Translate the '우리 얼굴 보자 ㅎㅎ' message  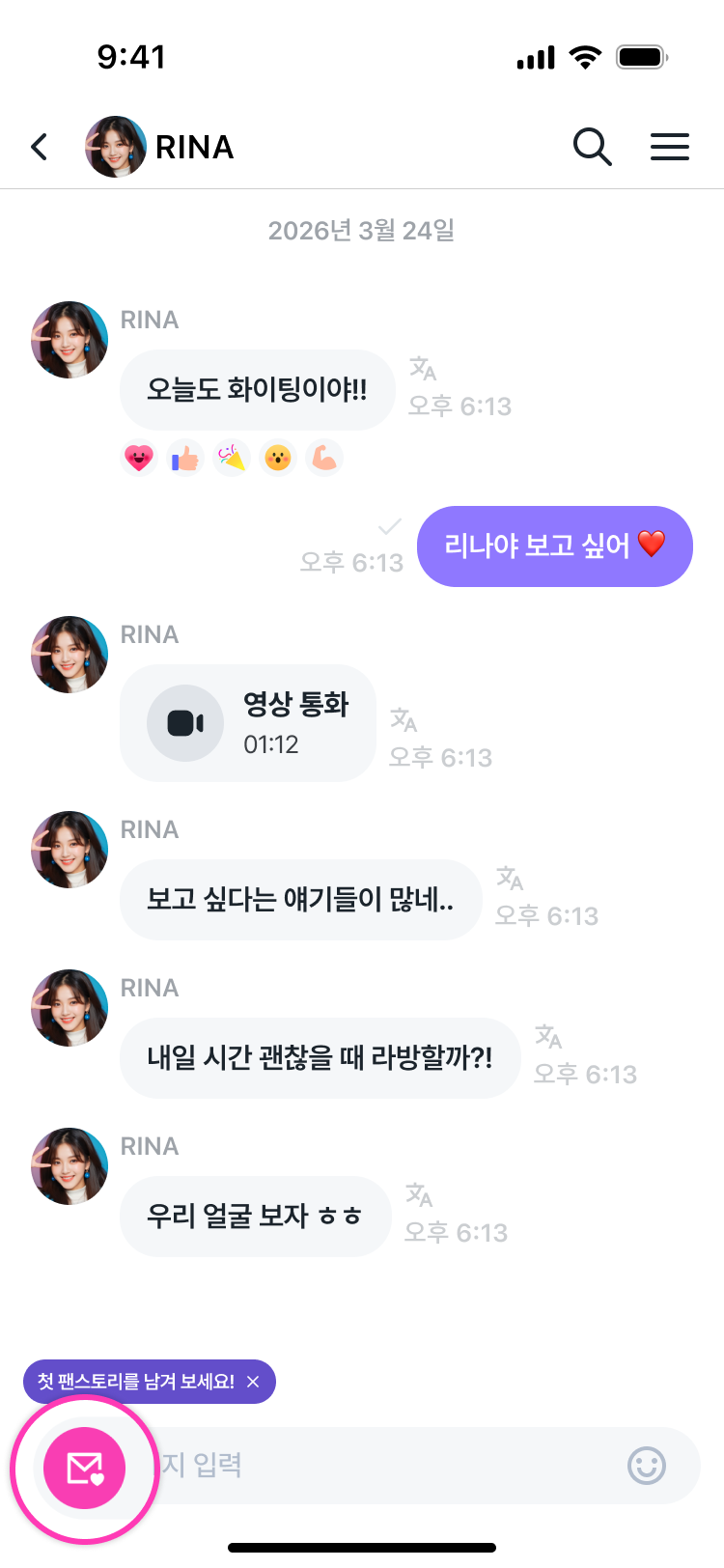pyautogui.click(x=419, y=1194)
